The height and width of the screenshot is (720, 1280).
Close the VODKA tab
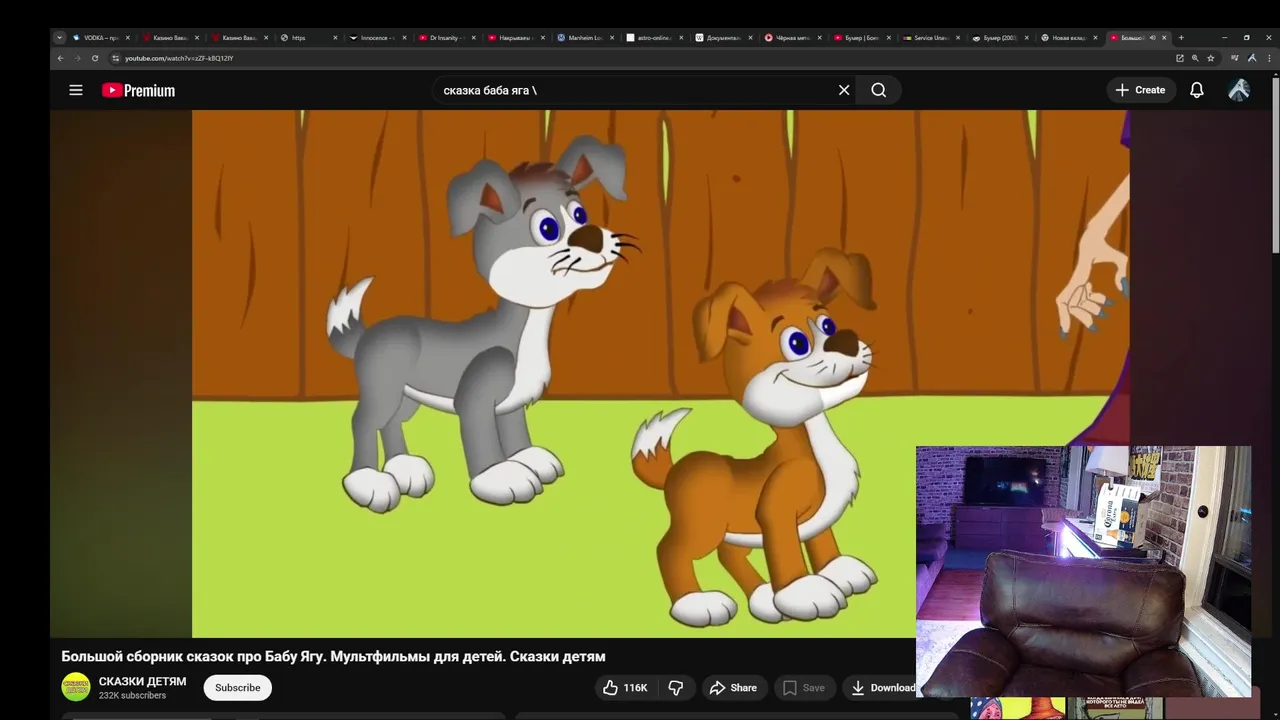click(x=127, y=38)
